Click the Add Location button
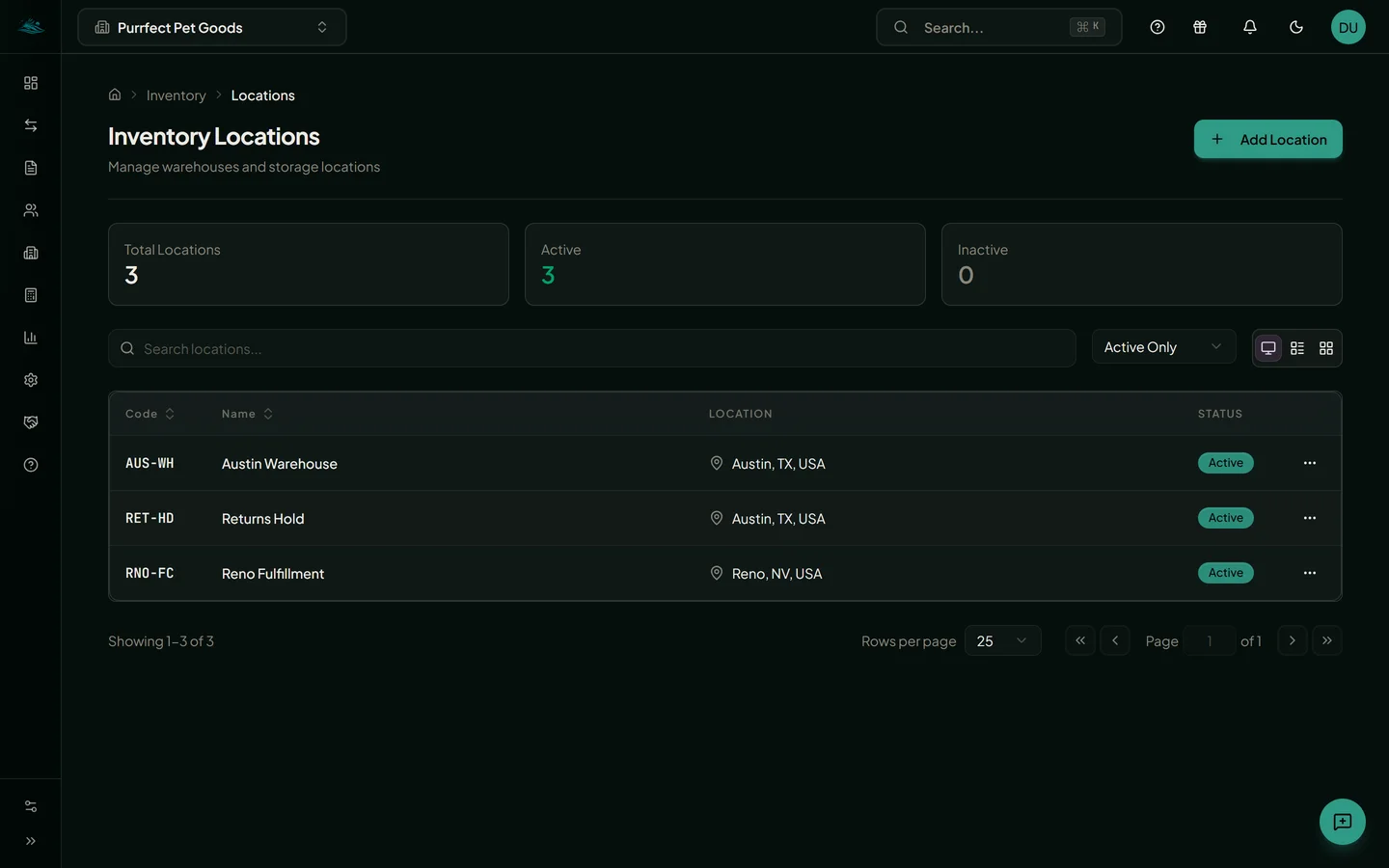 point(1268,139)
